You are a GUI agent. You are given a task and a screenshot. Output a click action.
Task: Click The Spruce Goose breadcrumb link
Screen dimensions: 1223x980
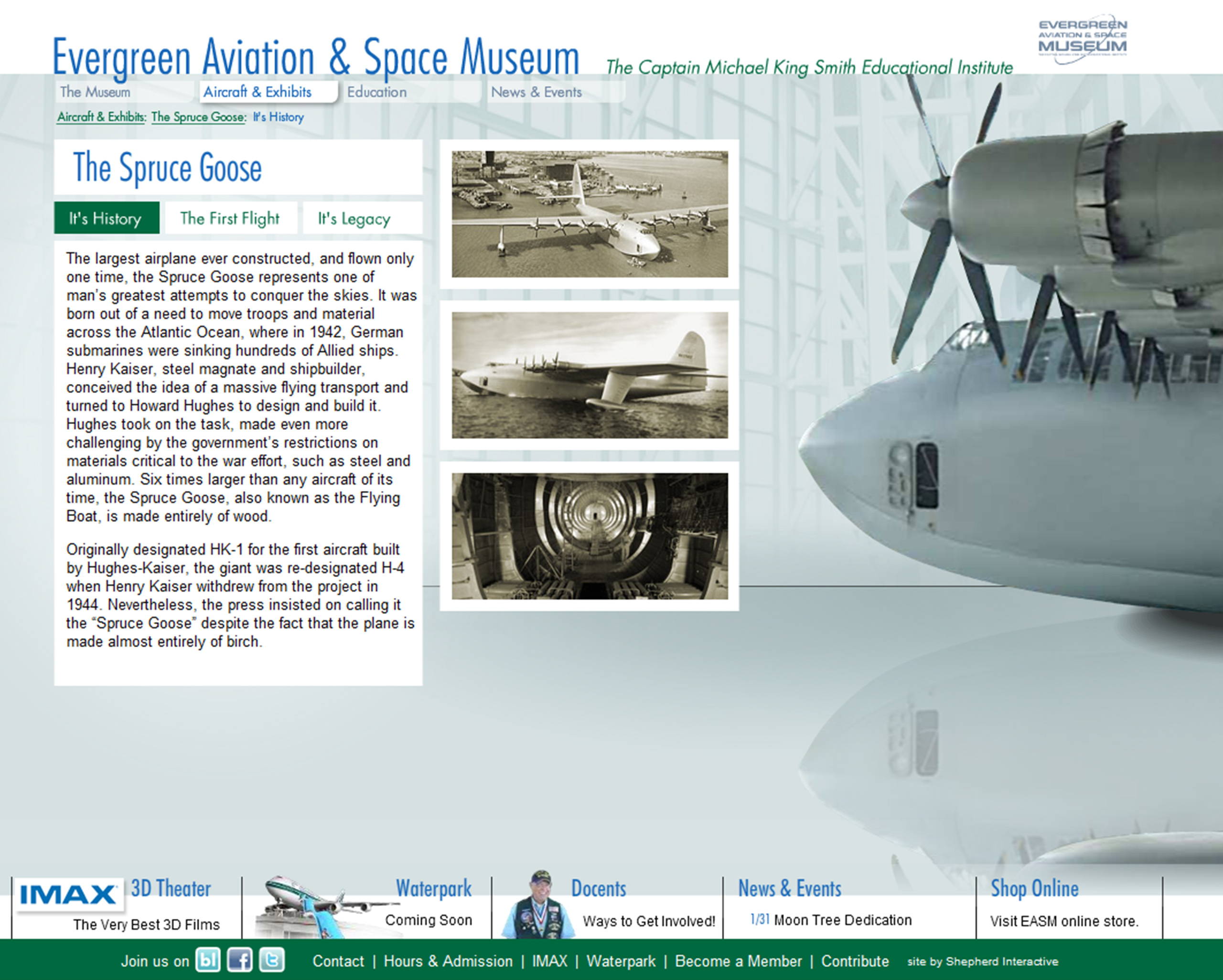coord(198,117)
